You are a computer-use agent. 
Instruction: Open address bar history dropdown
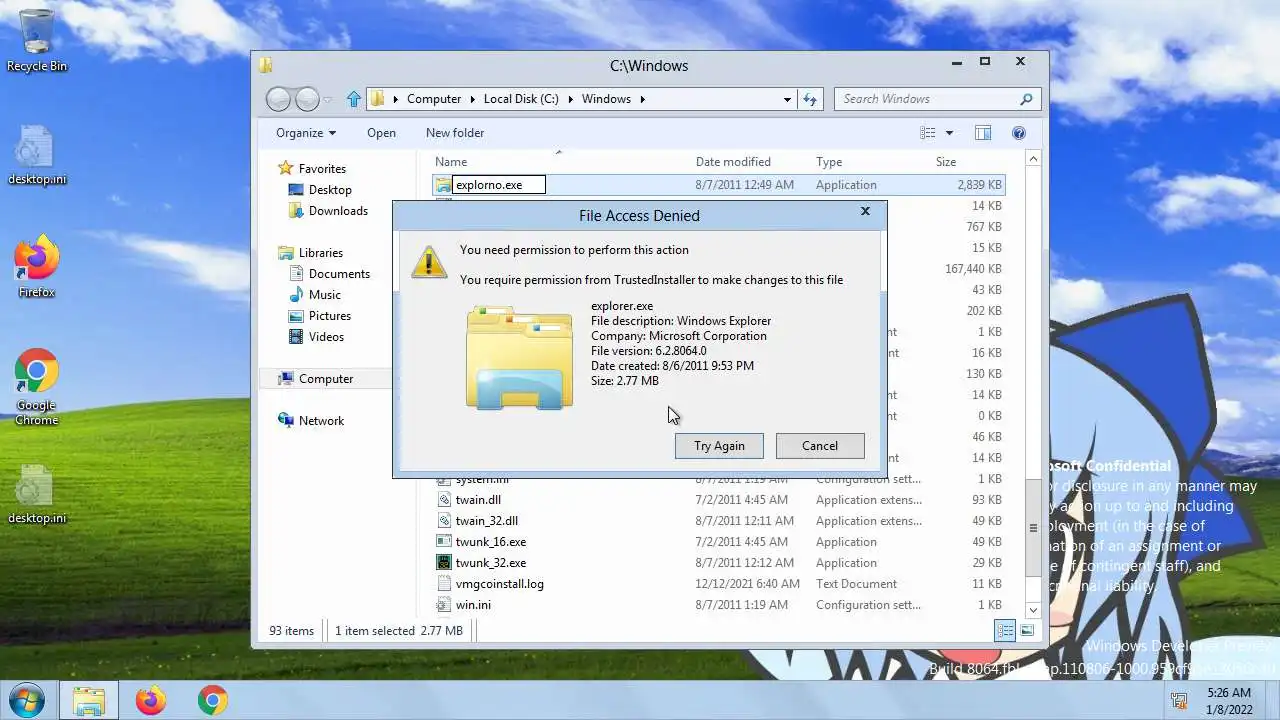(788, 99)
